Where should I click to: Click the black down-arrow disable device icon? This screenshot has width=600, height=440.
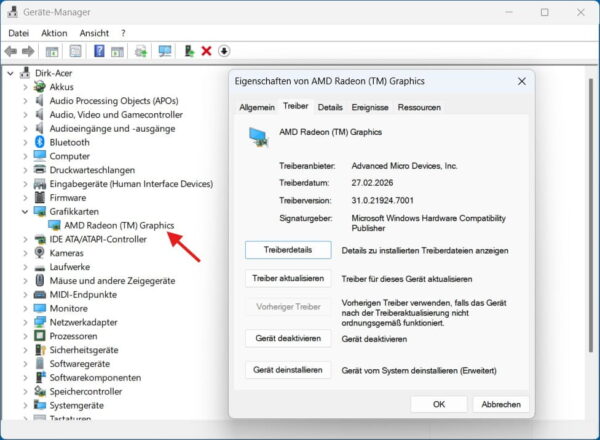coord(224,51)
